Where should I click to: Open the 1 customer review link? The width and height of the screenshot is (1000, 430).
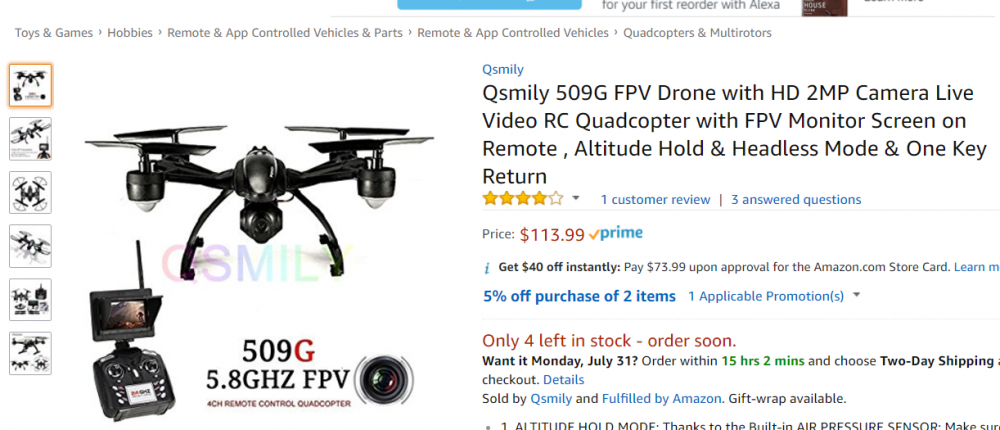pyautogui.click(x=655, y=200)
